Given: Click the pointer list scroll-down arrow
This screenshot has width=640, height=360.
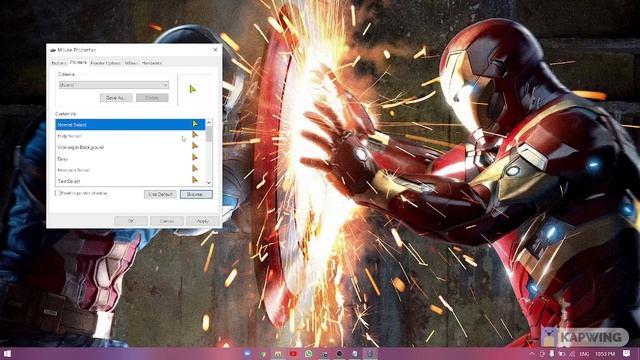Looking at the screenshot, I should click(x=209, y=182).
